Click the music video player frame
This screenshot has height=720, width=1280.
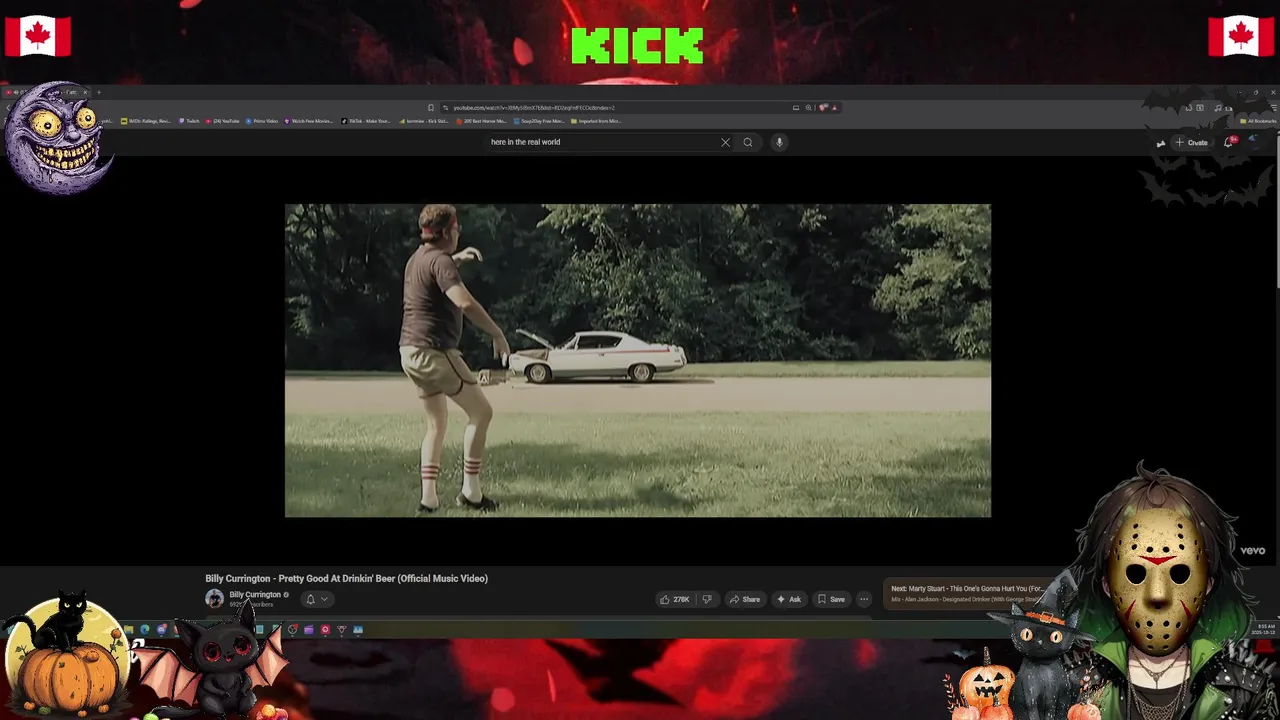pos(638,361)
